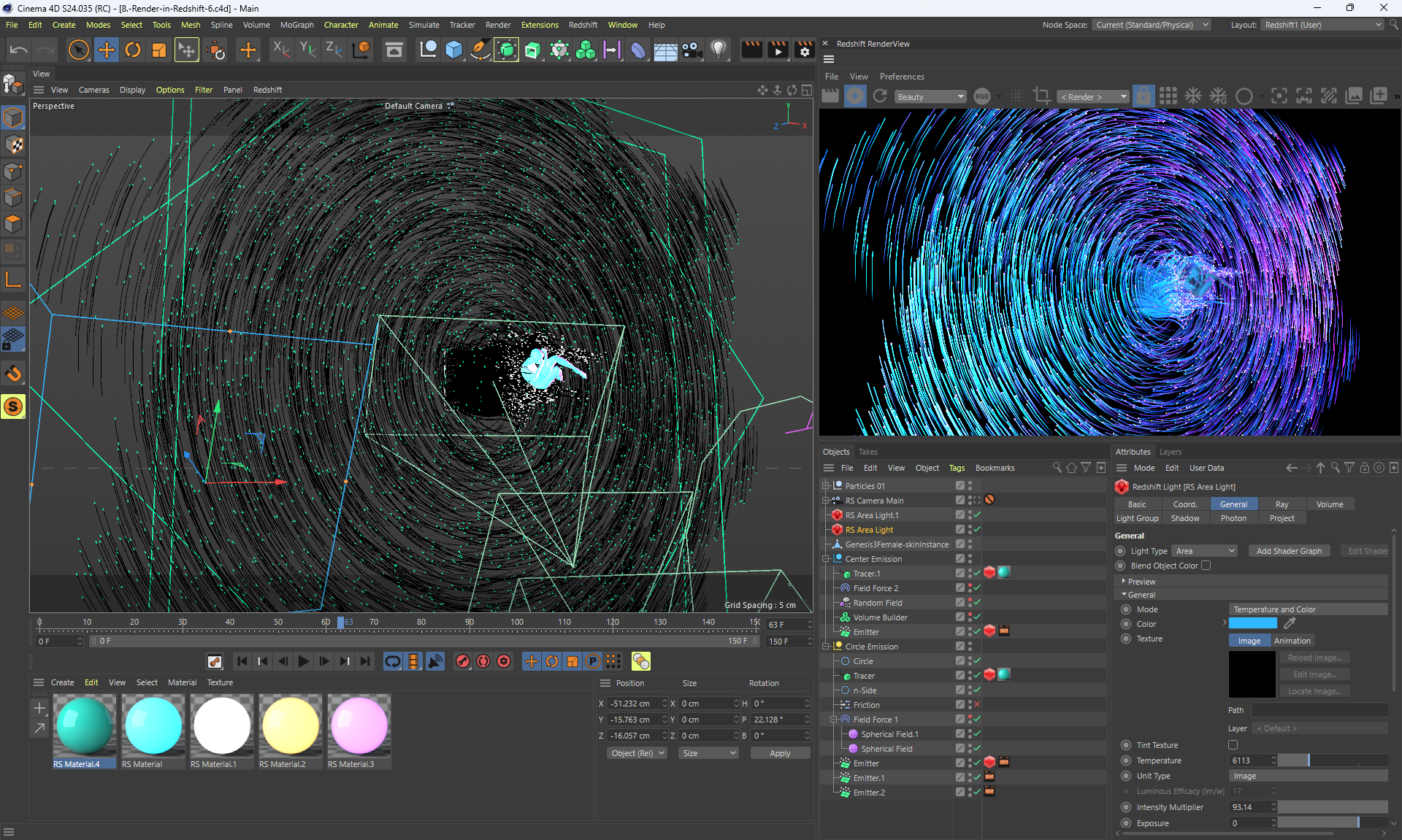The height and width of the screenshot is (840, 1402).
Task: Click the Add Shader Graph button
Action: click(1289, 551)
